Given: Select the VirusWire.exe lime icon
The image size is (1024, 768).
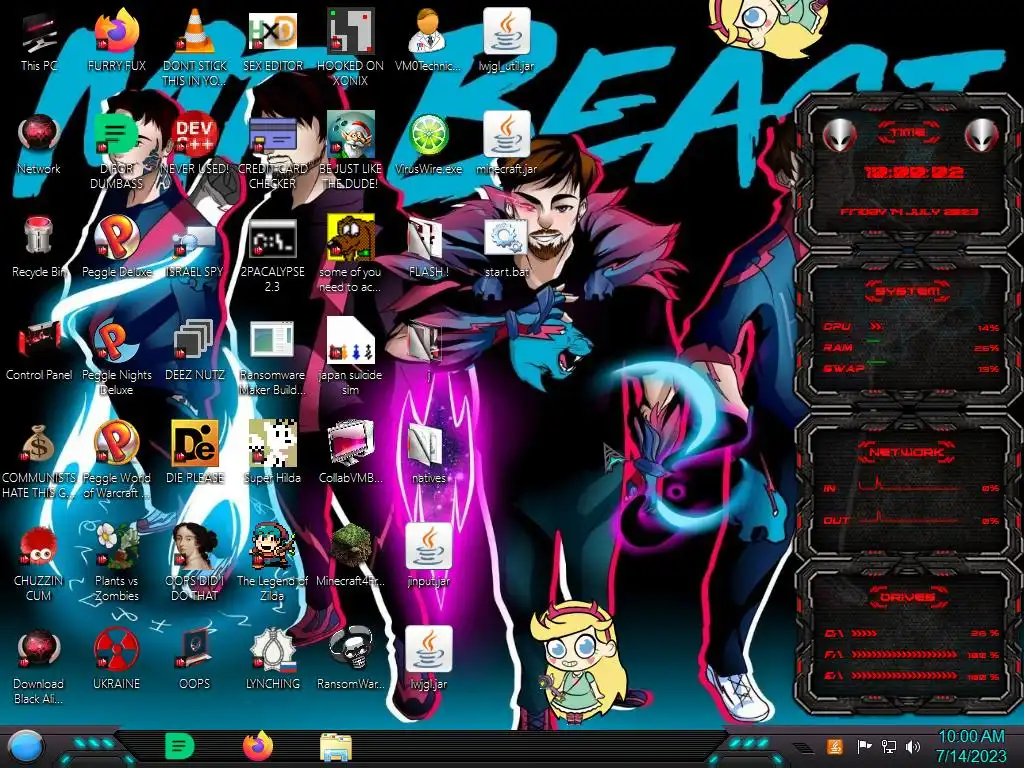Looking at the screenshot, I should (x=428, y=144).
